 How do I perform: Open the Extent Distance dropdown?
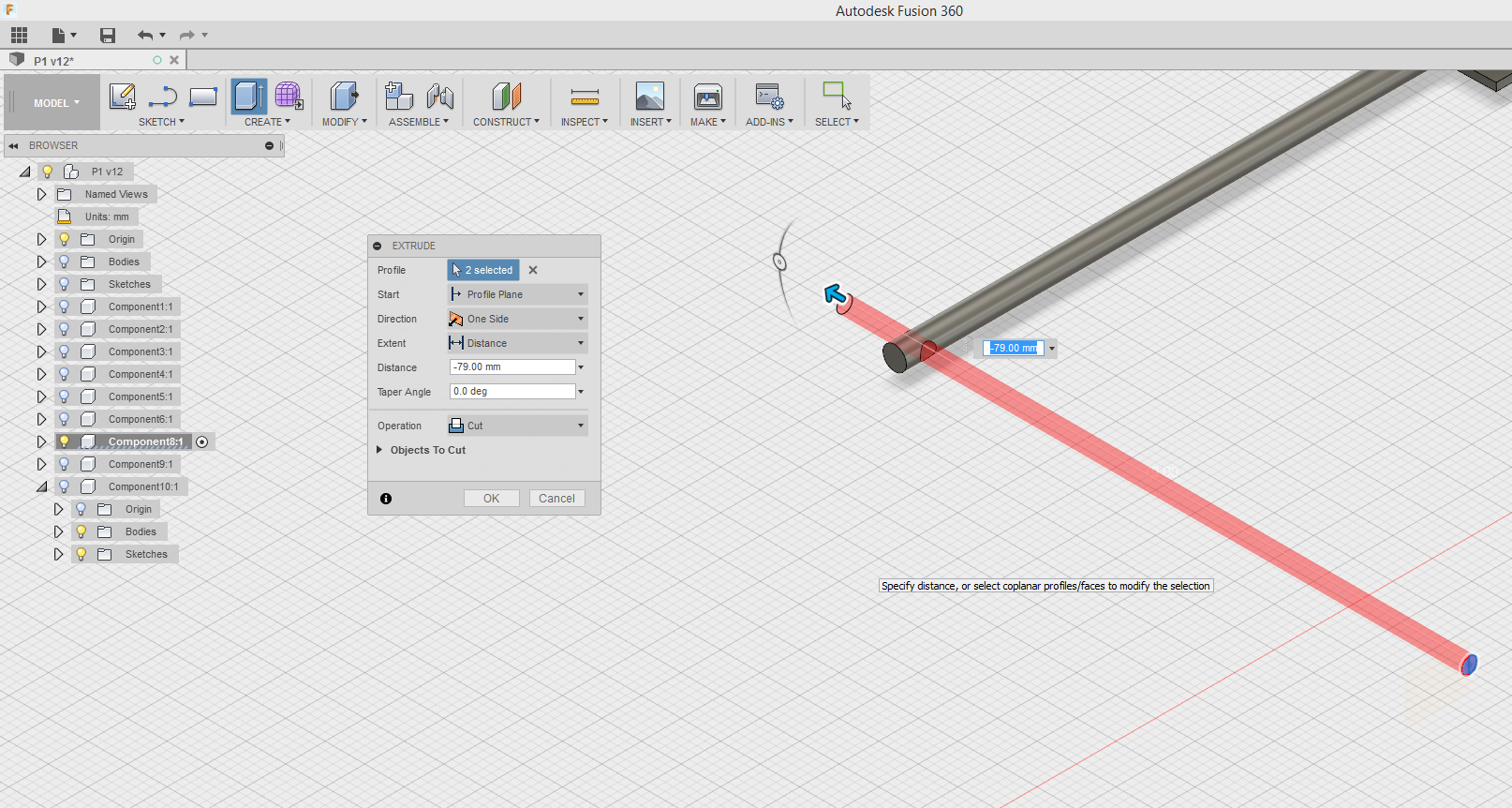coord(518,343)
